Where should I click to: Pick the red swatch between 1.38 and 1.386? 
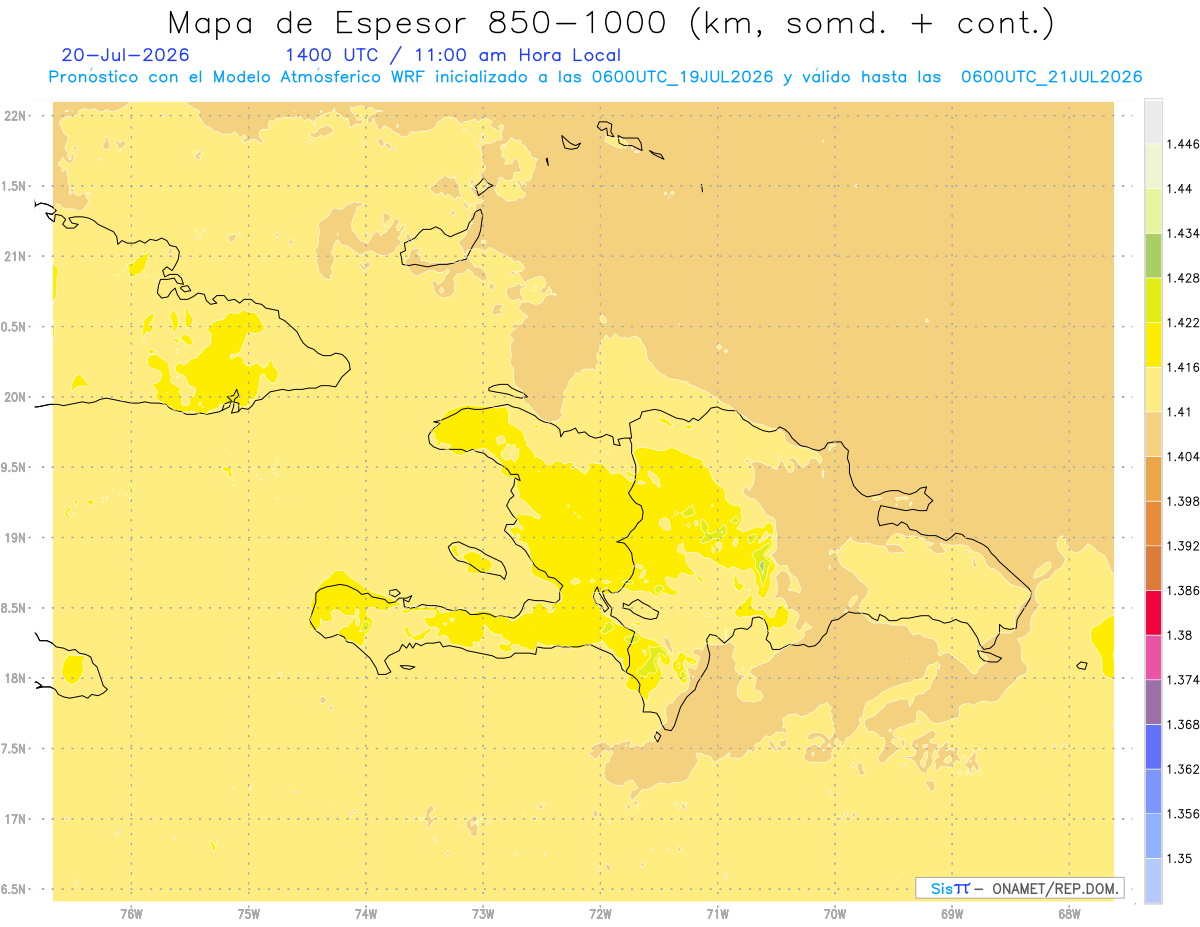[x=1153, y=612]
